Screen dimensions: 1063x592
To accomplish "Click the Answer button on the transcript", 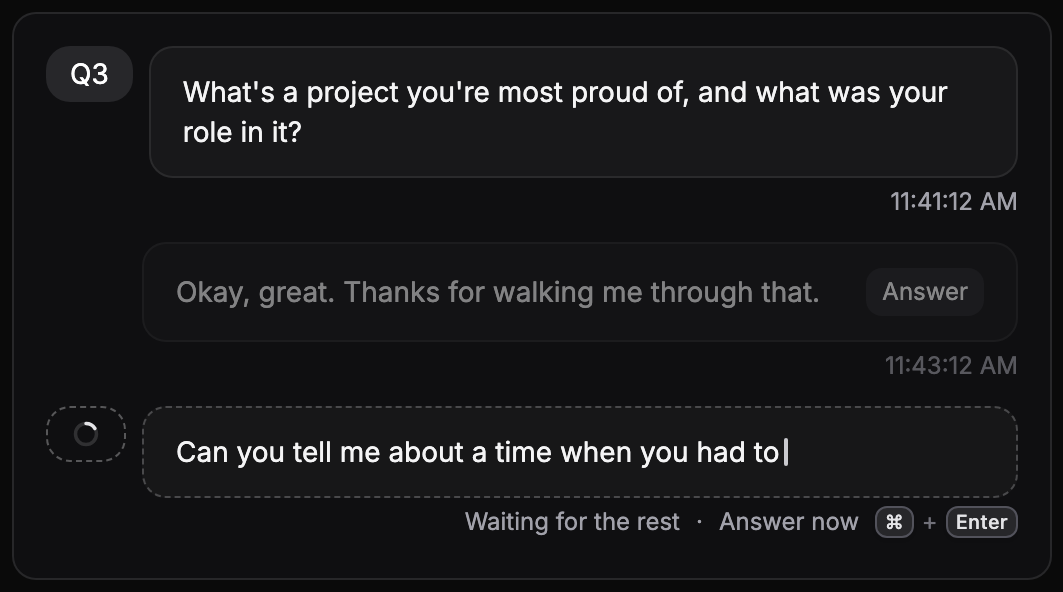I will click(x=925, y=292).
